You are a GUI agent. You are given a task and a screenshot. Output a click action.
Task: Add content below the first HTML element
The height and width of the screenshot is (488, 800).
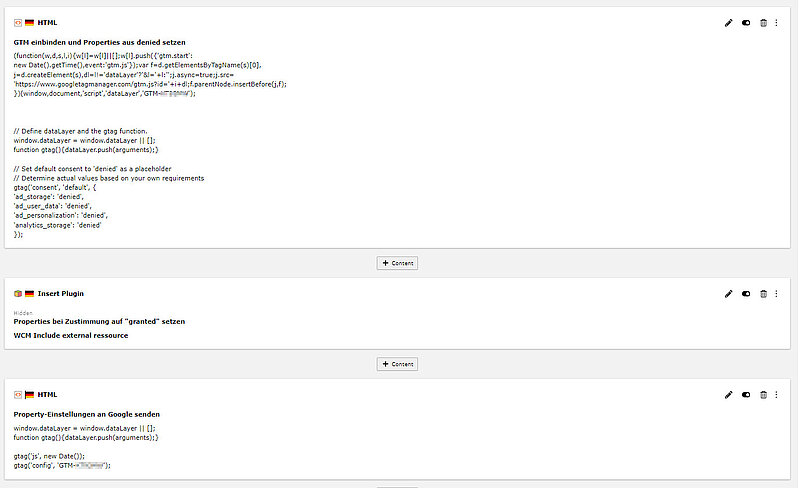click(397, 263)
